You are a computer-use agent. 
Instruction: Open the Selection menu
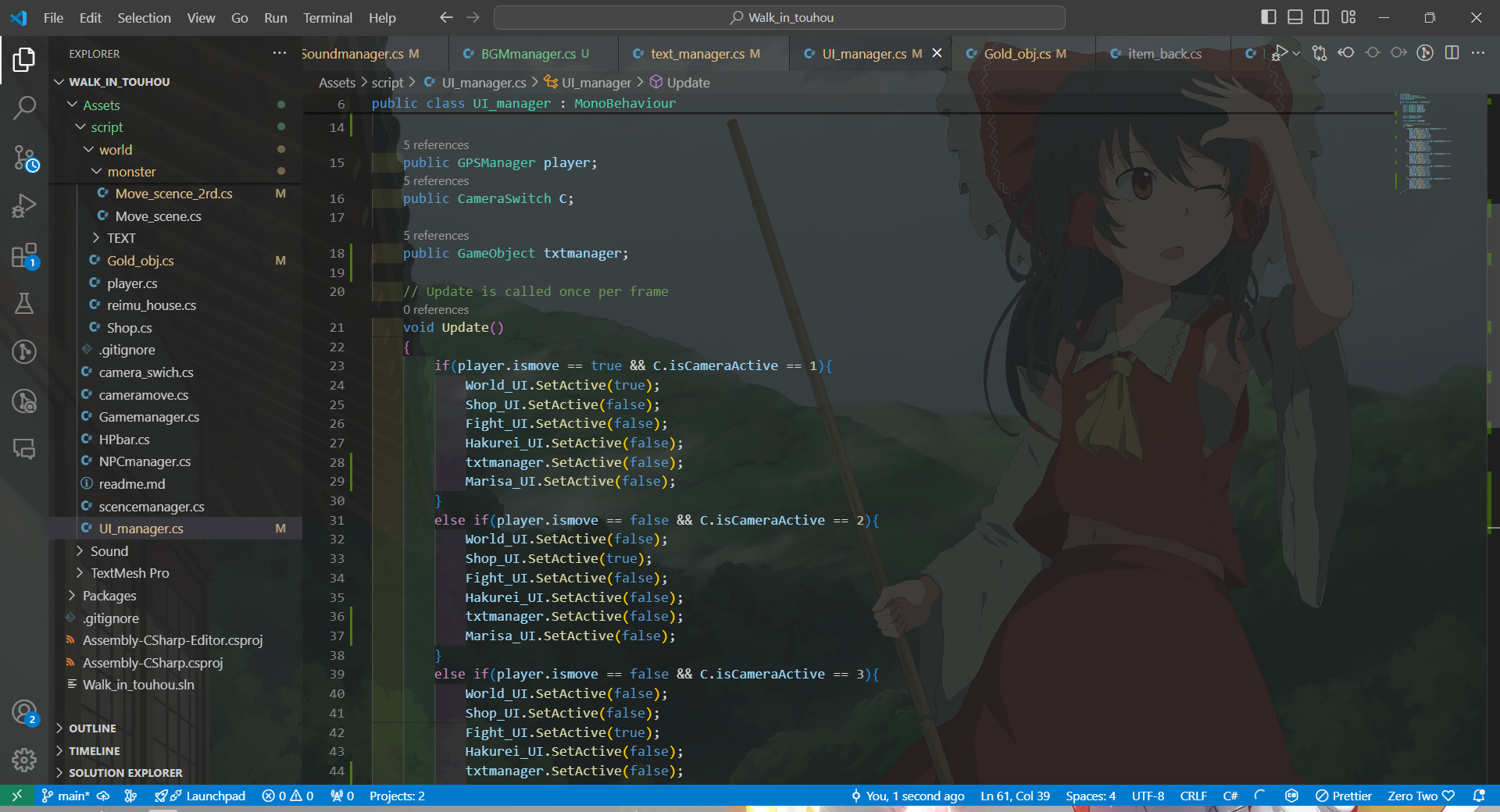[144, 17]
